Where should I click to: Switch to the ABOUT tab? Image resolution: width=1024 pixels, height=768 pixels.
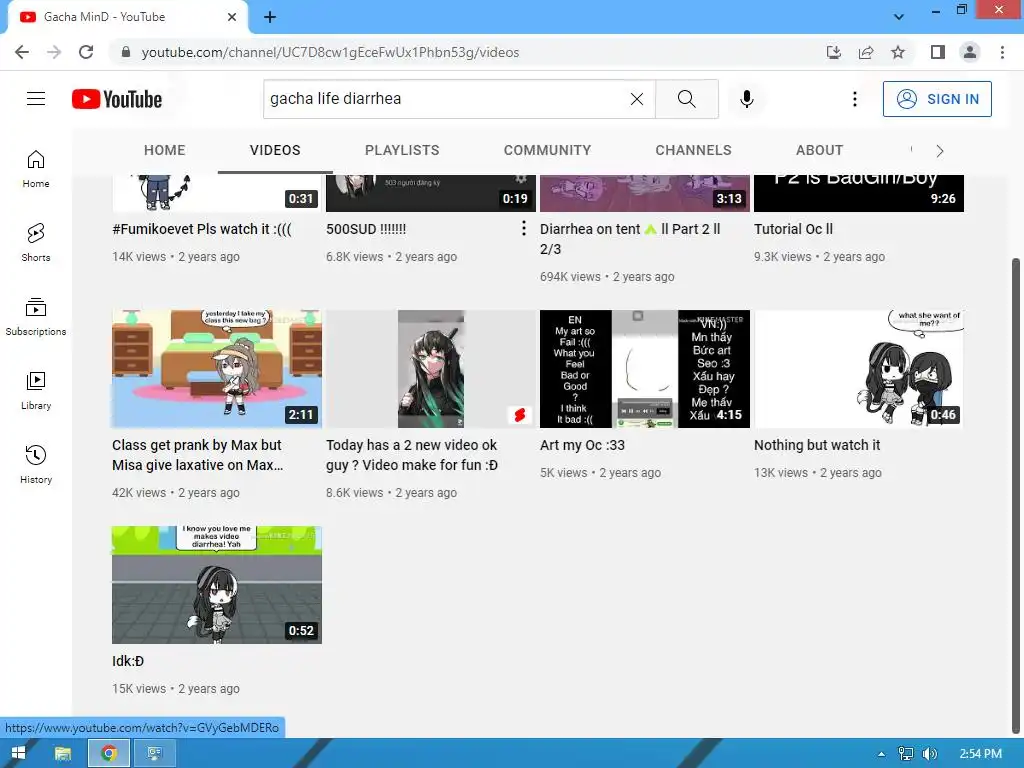click(x=820, y=150)
